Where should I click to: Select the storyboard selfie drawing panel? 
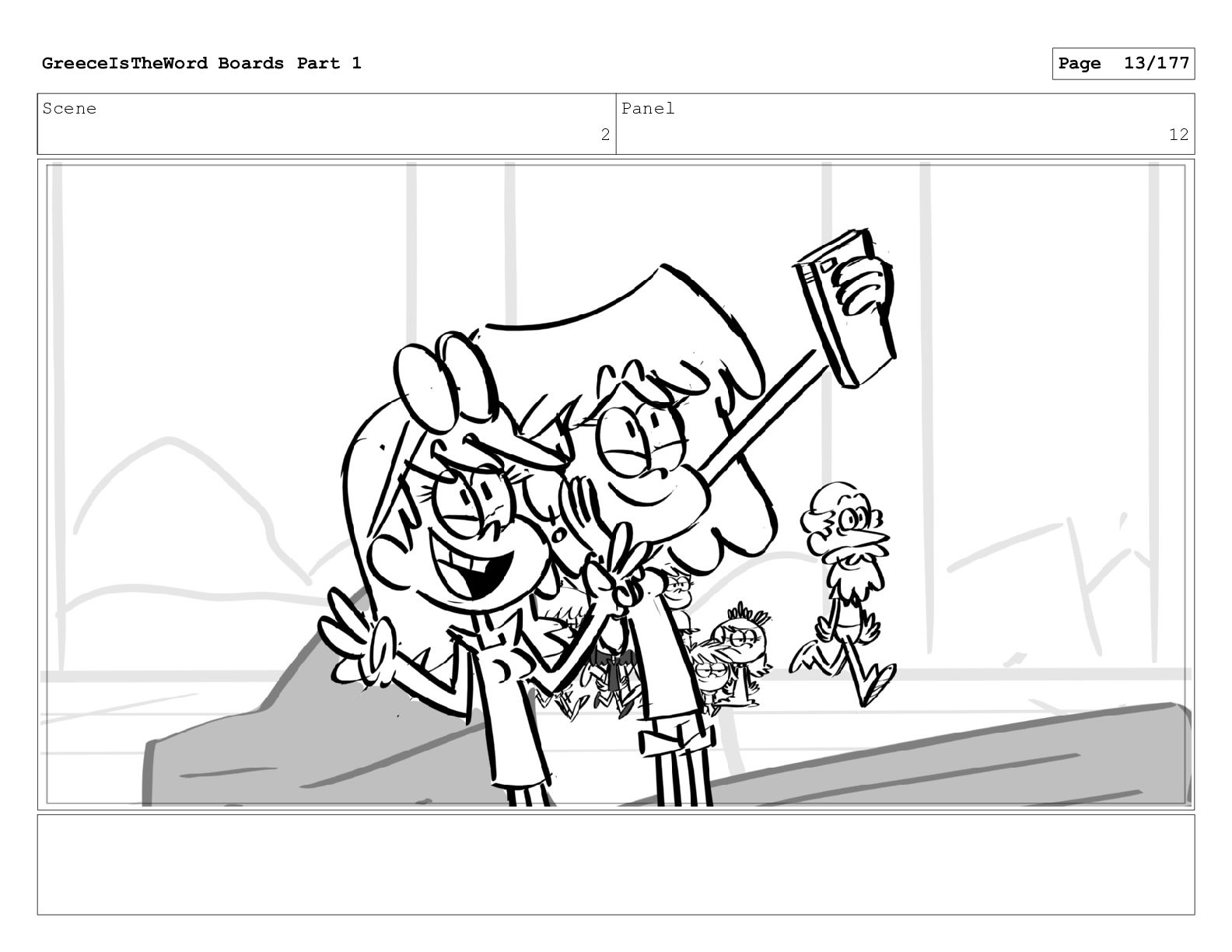(x=616, y=484)
